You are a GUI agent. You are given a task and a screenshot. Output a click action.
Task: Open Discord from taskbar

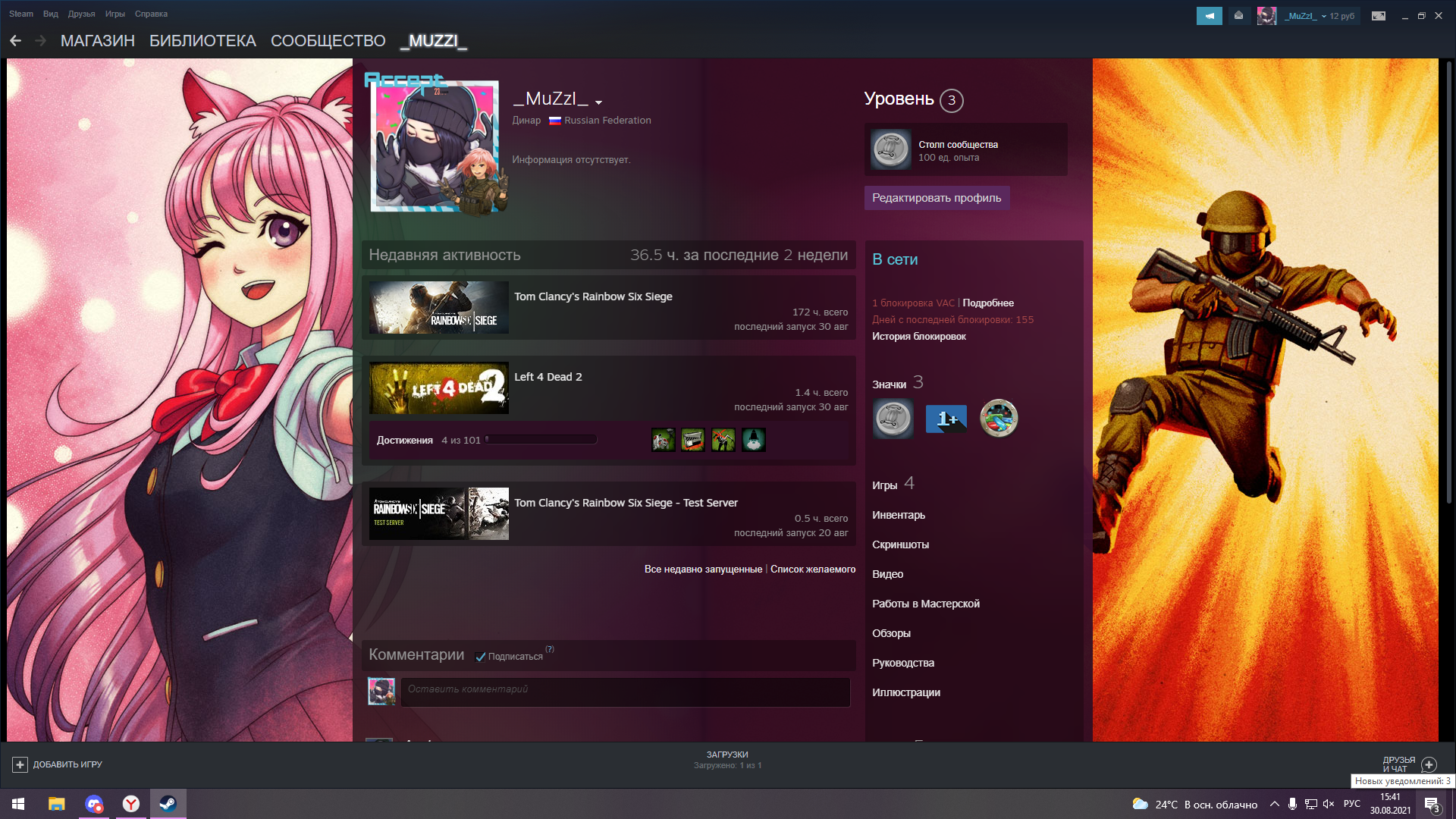pyautogui.click(x=94, y=804)
